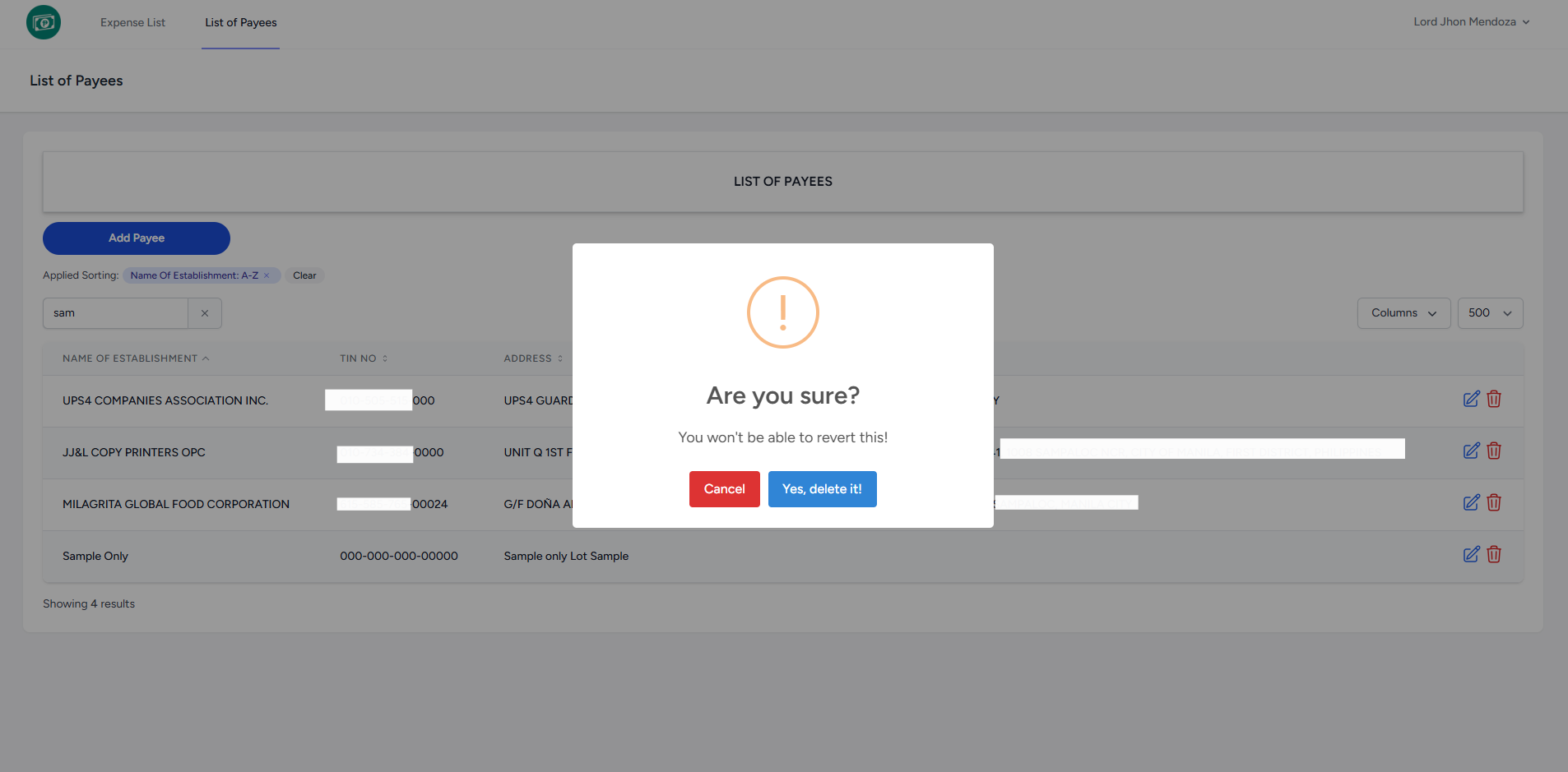Screen dimensions: 1568x772
Task: Delete the JJ&L COPY PRINTERS OPC row
Action: tap(1494, 451)
